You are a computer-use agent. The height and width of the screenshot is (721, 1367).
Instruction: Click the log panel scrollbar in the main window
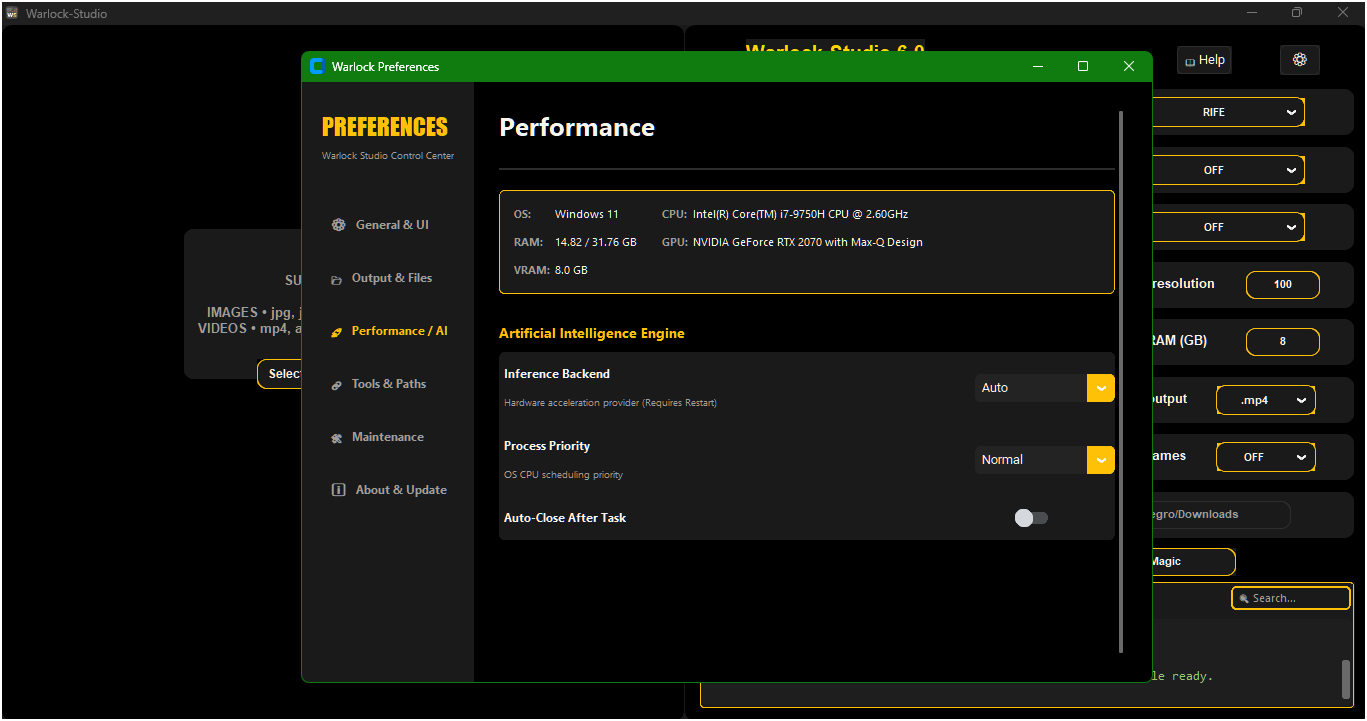coord(1346,679)
